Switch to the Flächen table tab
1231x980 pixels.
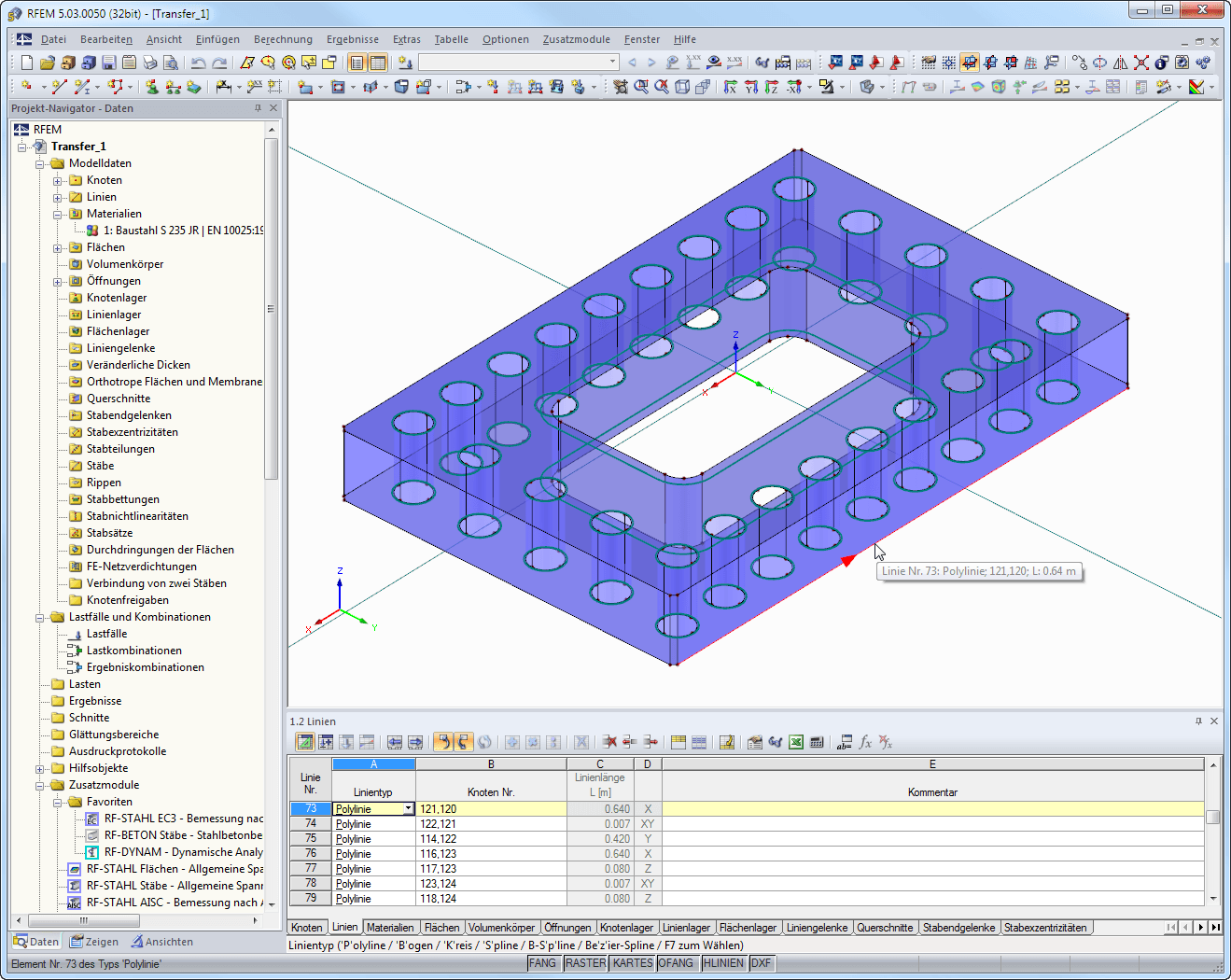coord(441,928)
